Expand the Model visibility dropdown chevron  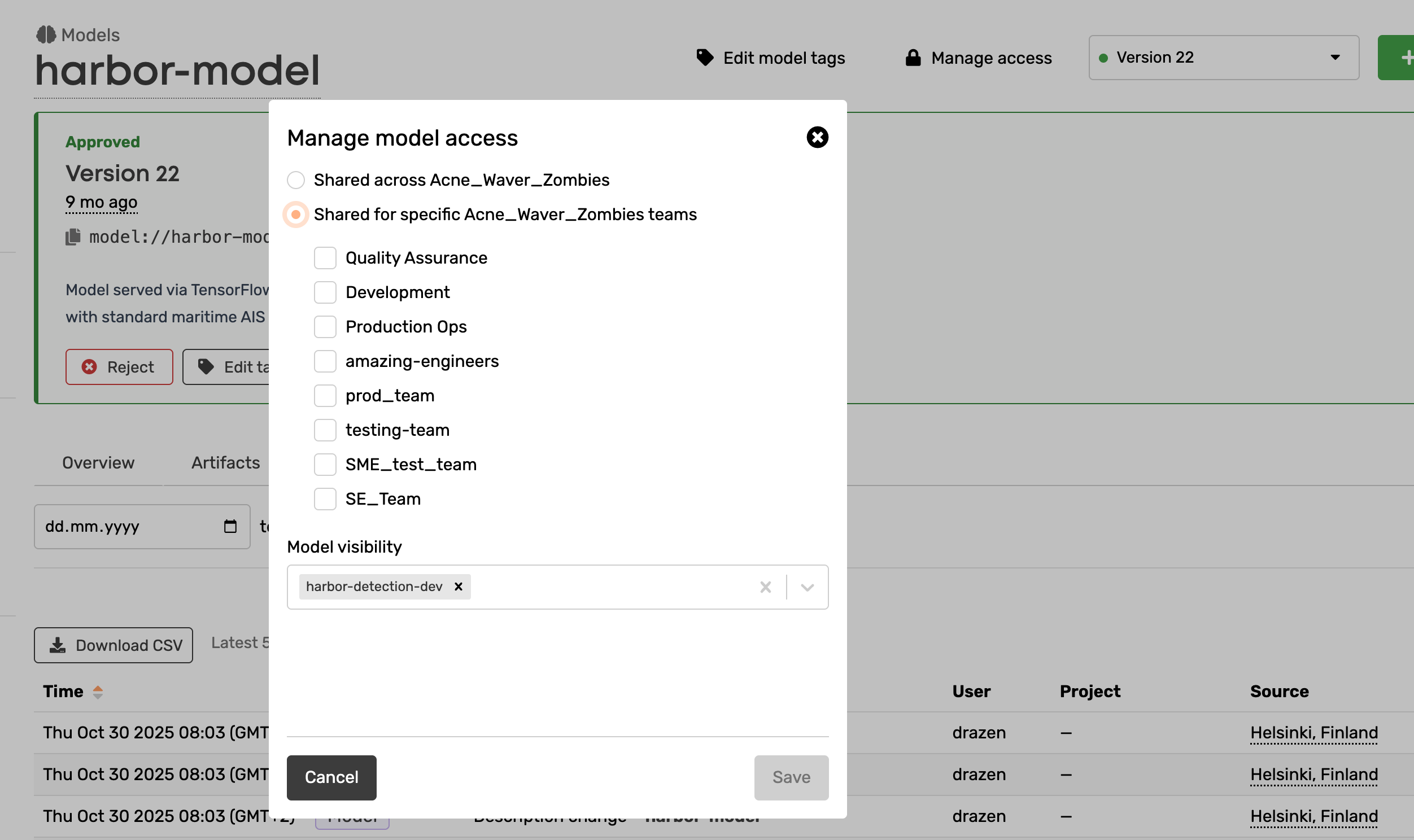point(807,587)
